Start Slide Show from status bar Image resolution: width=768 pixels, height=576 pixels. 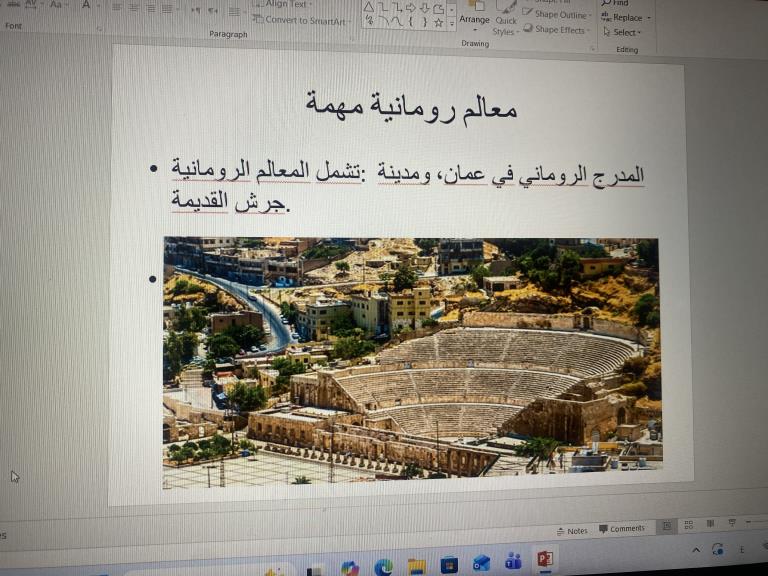(732, 522)
